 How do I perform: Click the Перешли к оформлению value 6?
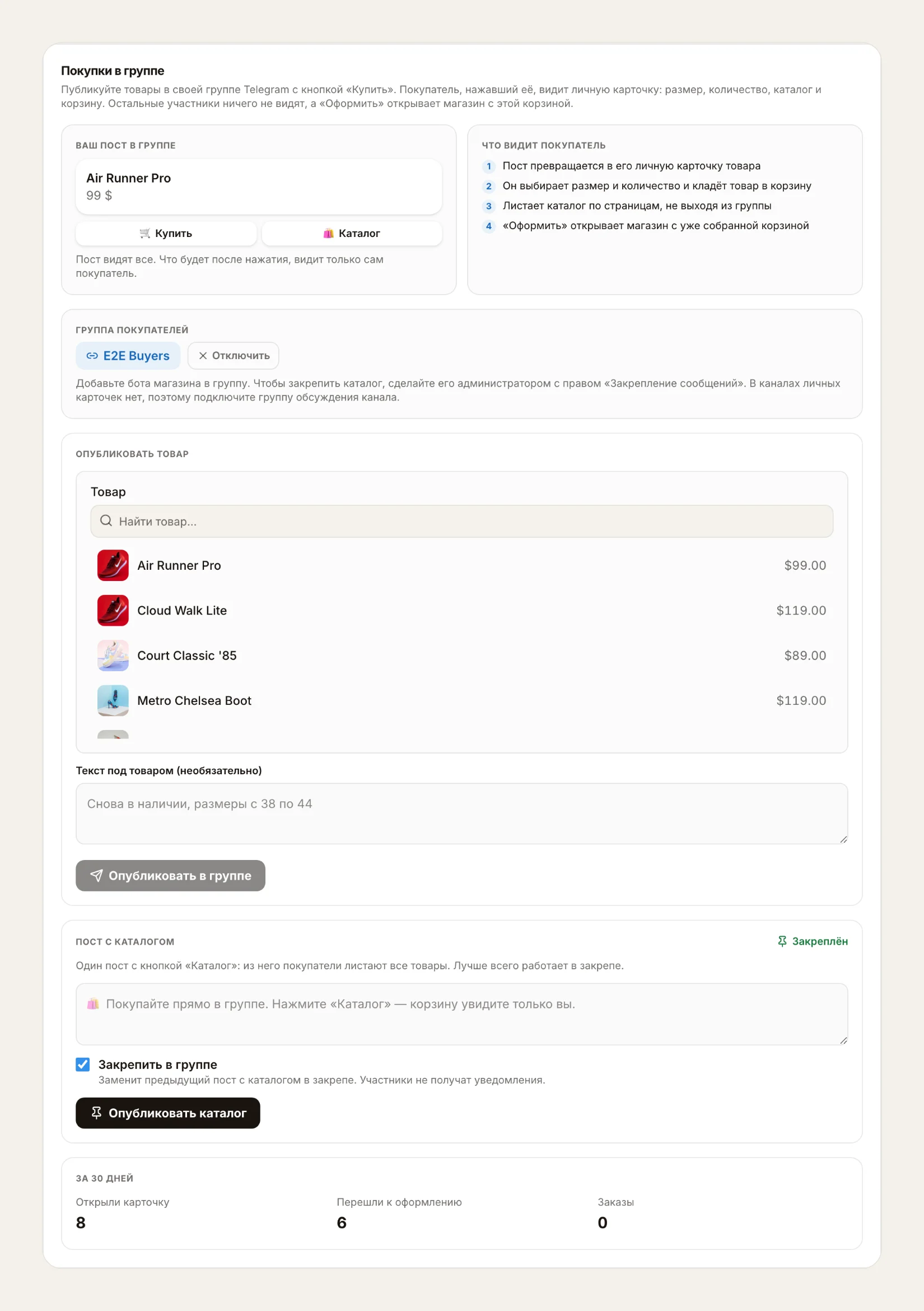pos(342,1222)
